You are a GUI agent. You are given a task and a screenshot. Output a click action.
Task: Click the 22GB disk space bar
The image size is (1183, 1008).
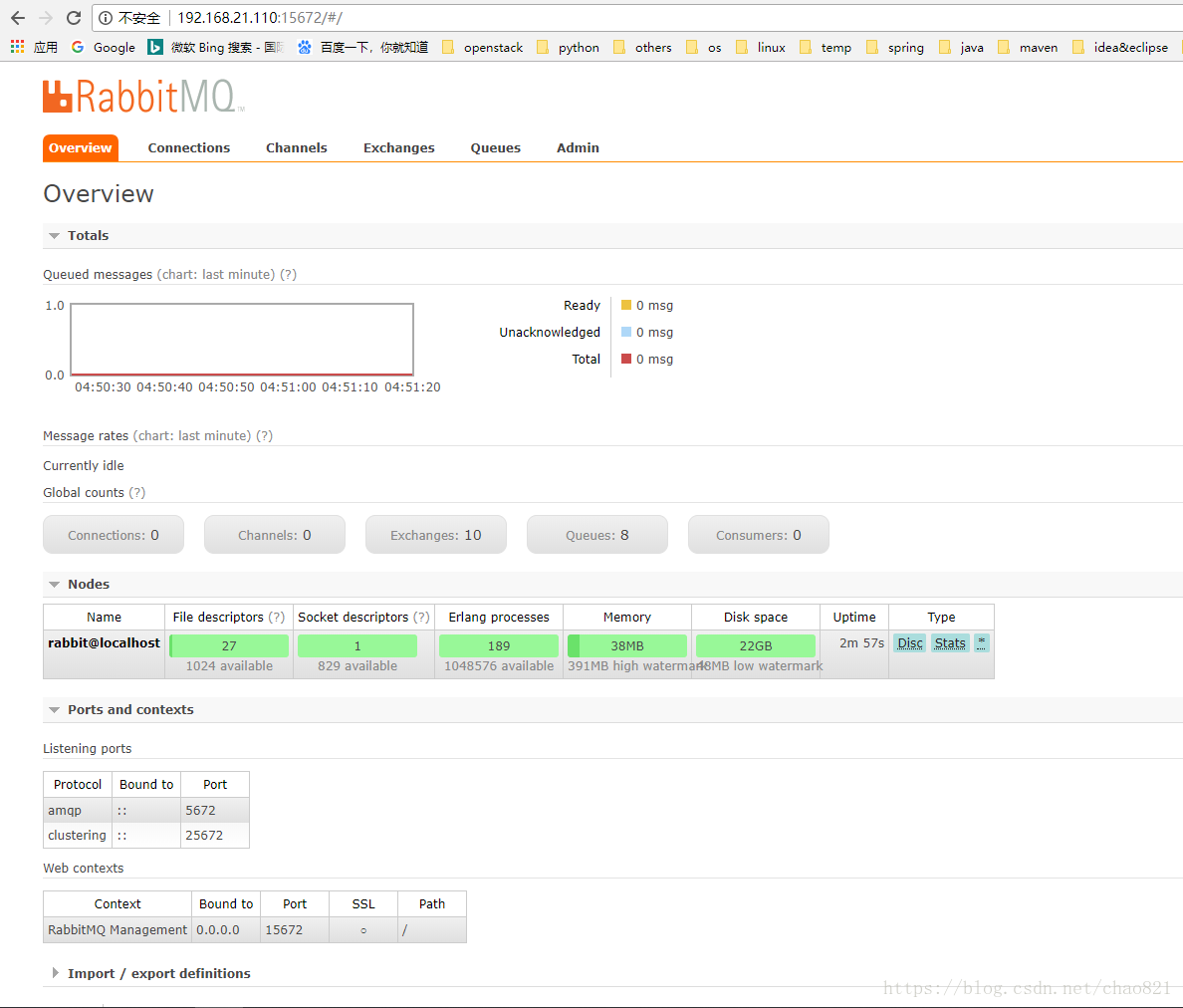tap(755, 645)
